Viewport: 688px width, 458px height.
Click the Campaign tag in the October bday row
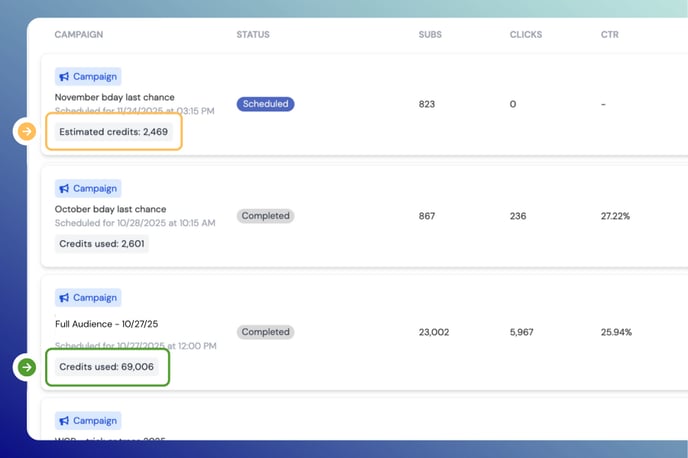88,189
